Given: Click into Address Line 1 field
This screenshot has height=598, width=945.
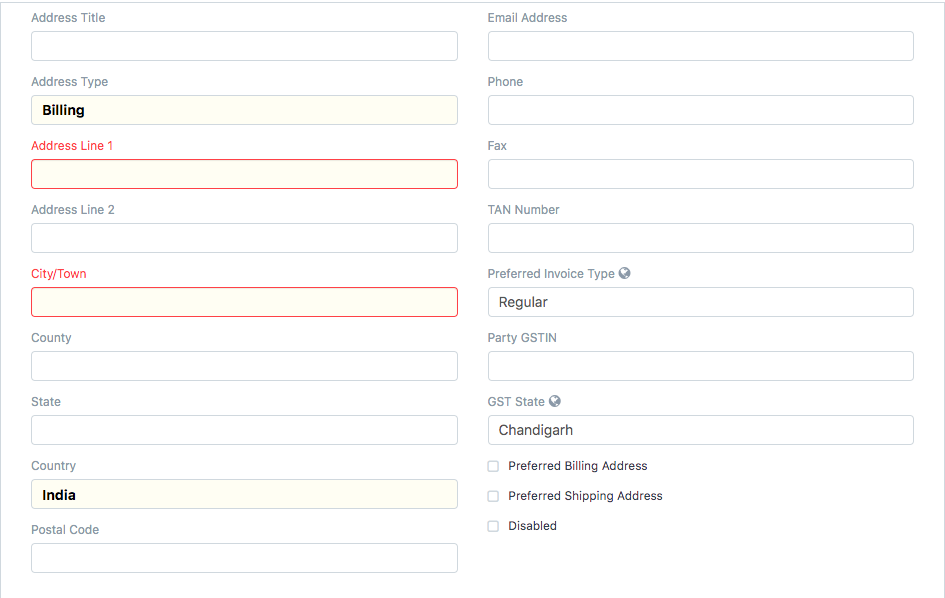Looking at the screenshot, I should click(244, 174).
